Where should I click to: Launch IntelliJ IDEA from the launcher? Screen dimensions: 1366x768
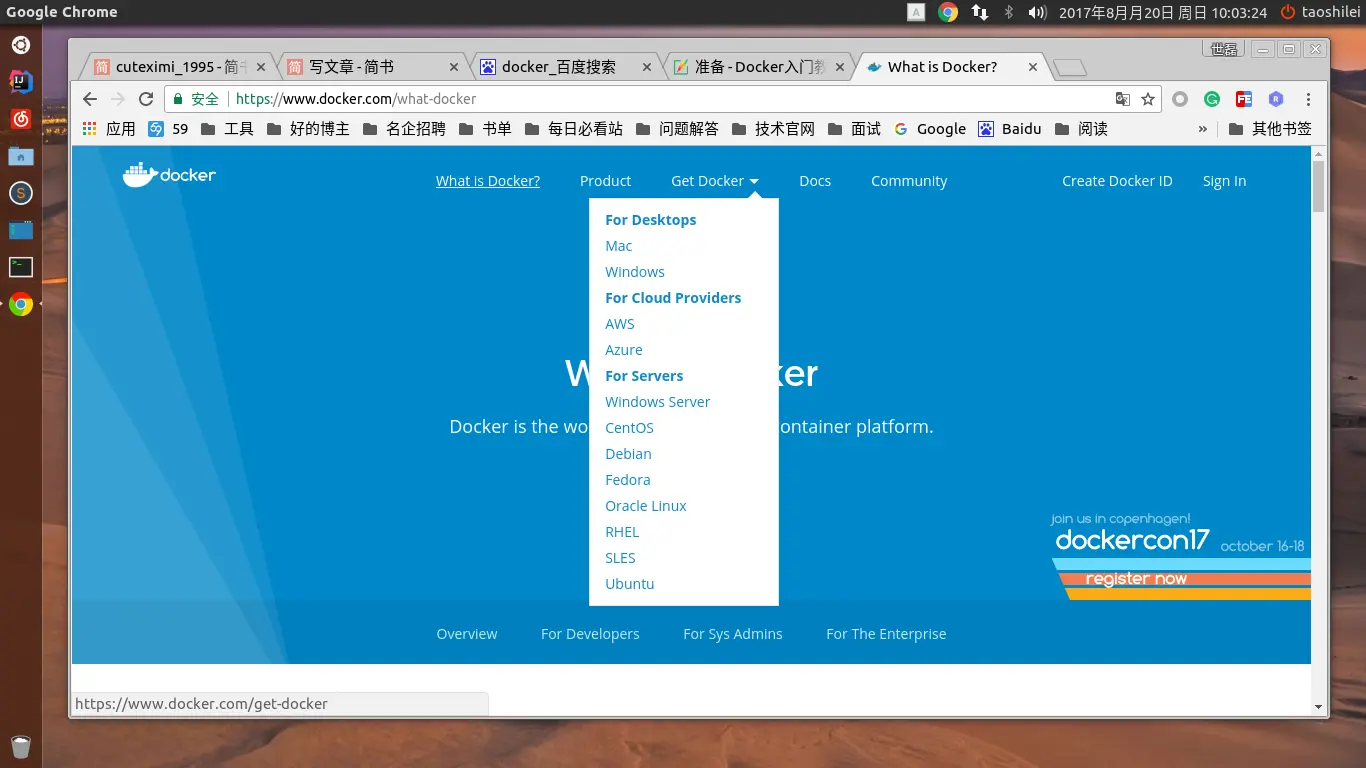pos(21,82)
